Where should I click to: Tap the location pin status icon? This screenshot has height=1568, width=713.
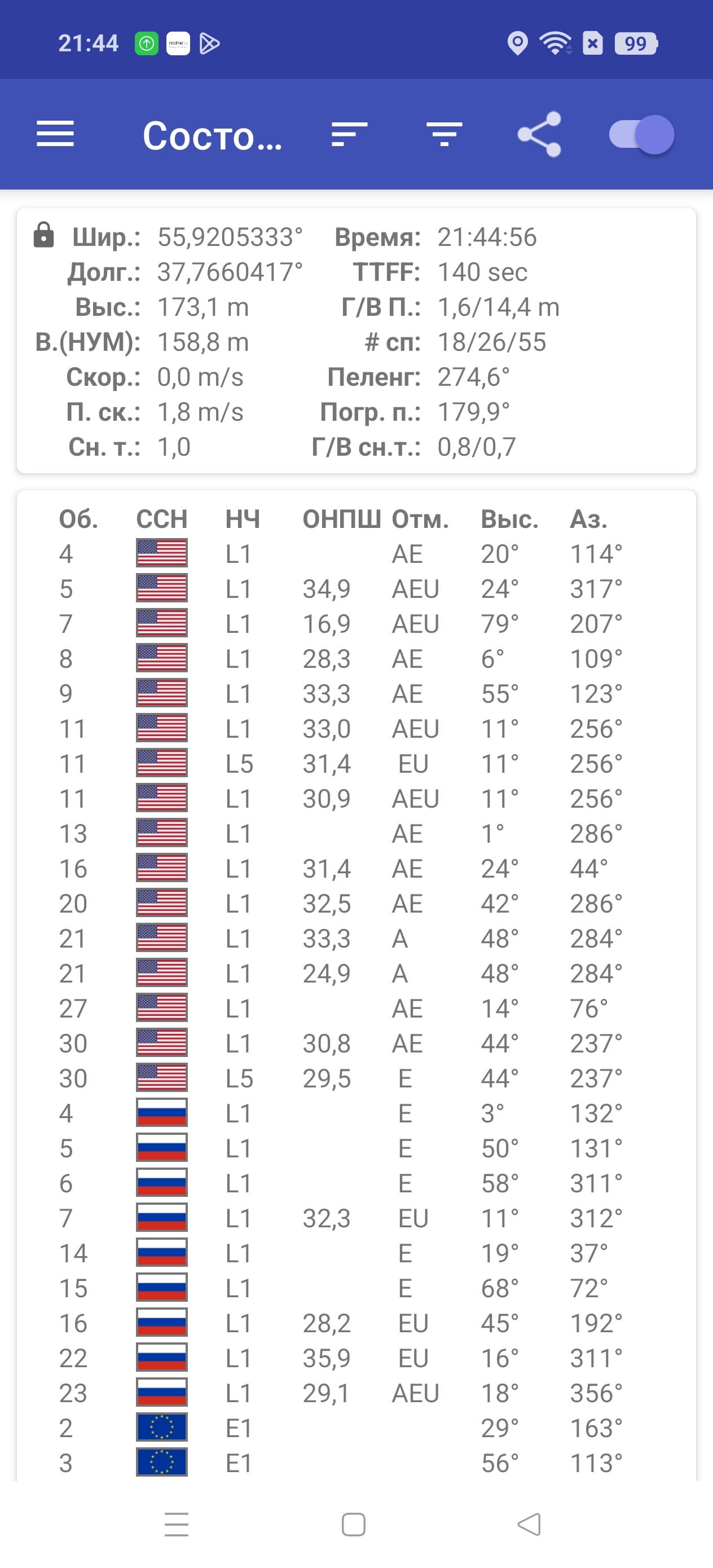(x=518, y=43)
